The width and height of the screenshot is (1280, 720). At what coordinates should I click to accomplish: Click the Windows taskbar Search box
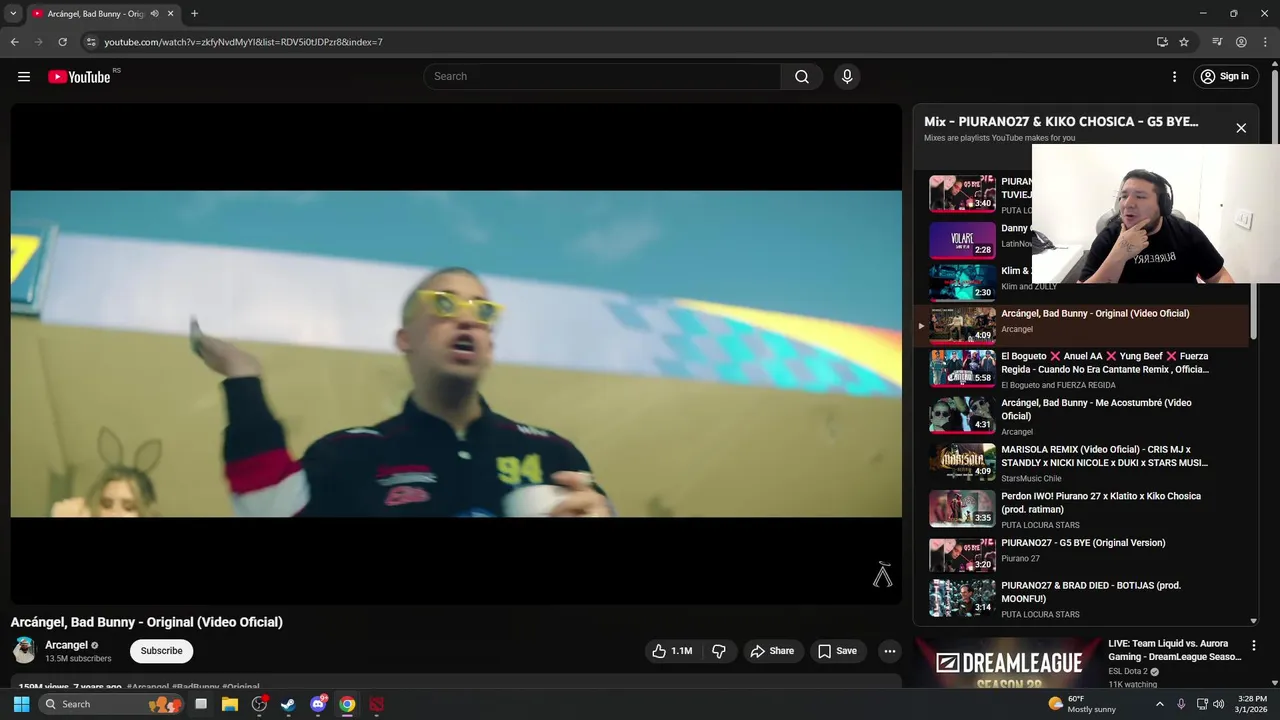click(112, 704)
